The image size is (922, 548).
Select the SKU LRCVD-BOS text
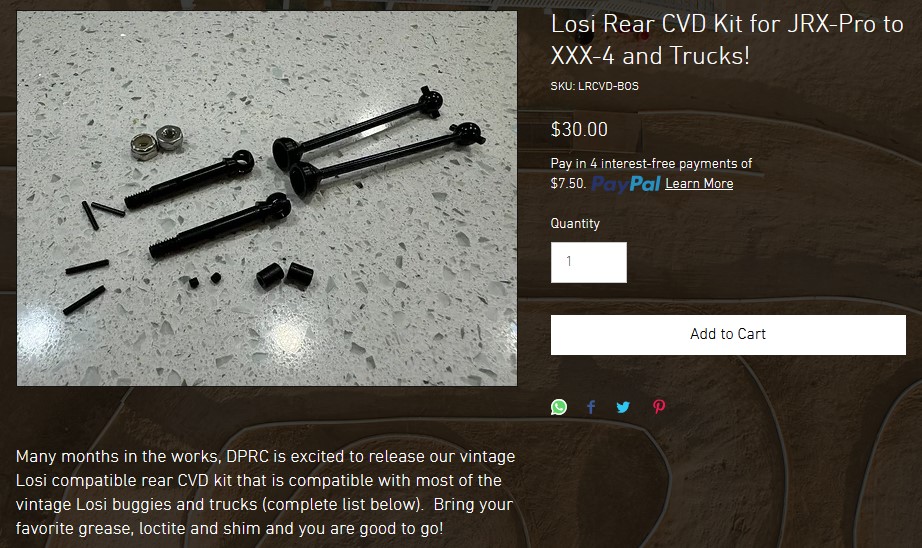coord(594,86)
